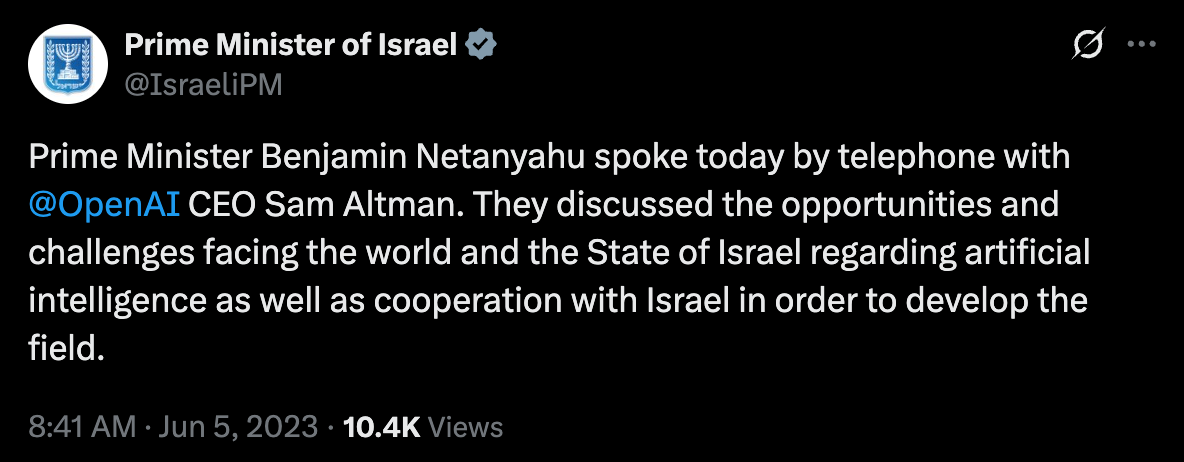Click the final word "field." of the tweet
The height and width of the screenshot is (462, 1184).
[66, 349]
